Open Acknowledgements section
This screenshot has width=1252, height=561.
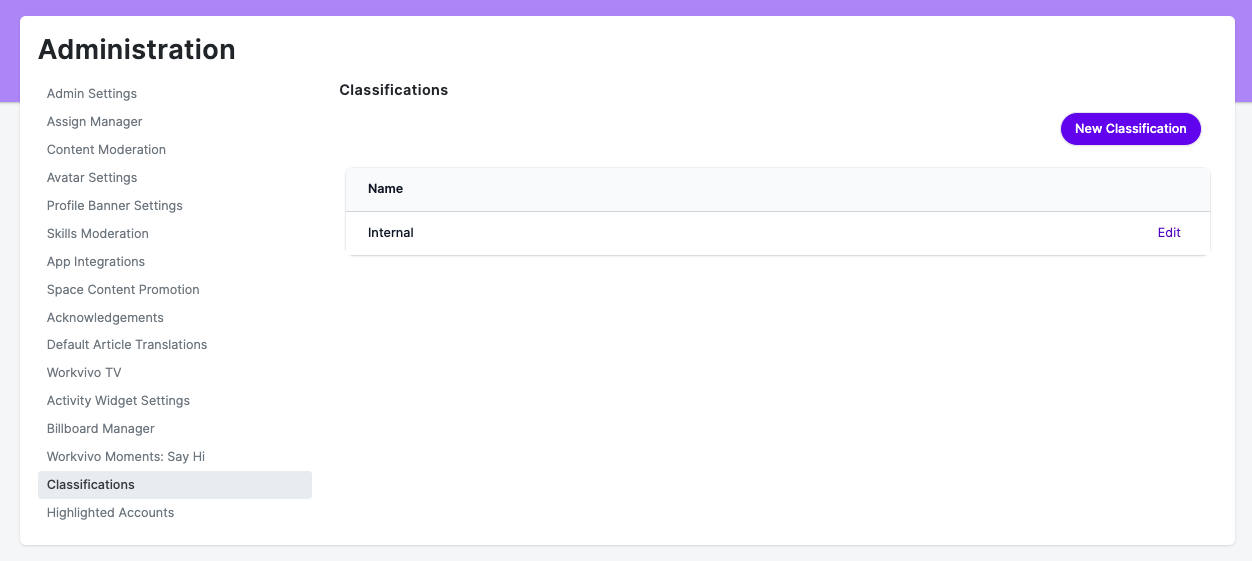point(105,318)
